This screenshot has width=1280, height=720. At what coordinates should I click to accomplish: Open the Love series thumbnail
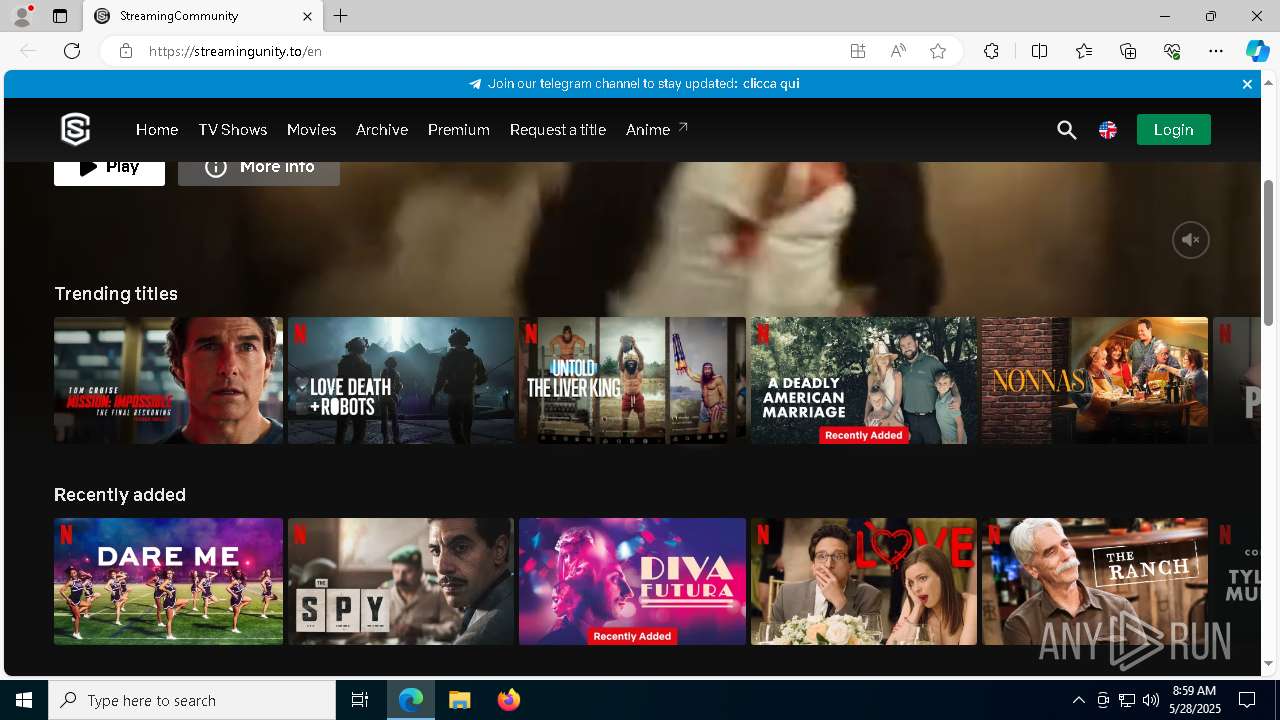863,581
